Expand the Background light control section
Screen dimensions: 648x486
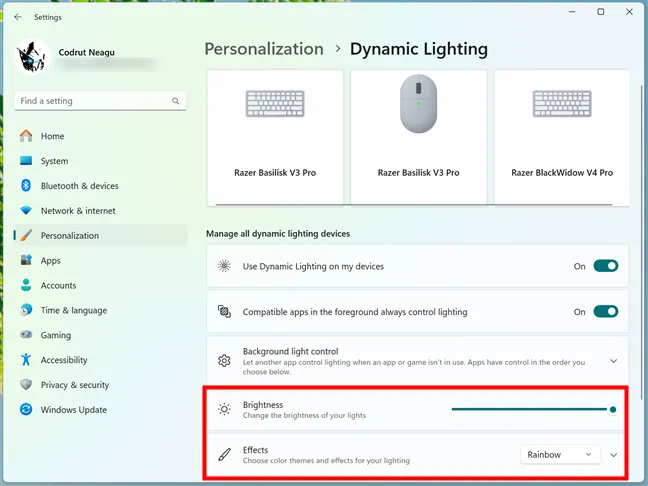(x=613, y=361)
